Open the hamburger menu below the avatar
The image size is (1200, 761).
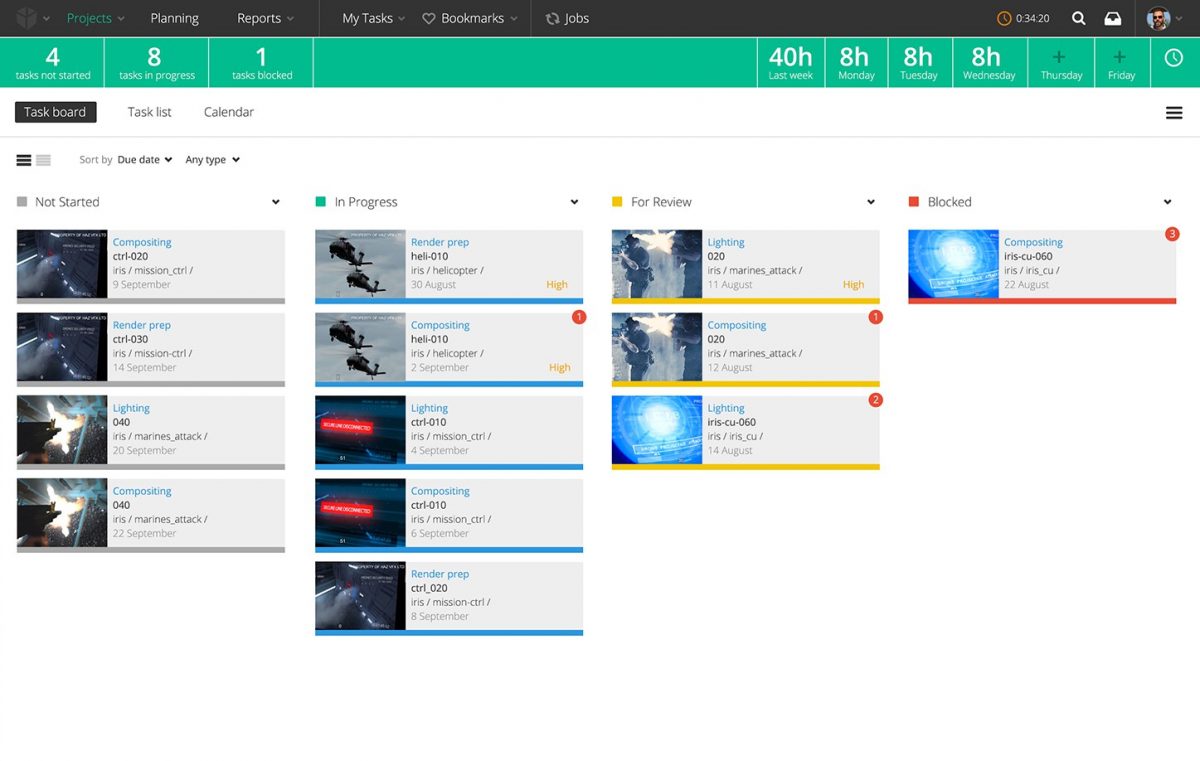(x=1174, y=112)
